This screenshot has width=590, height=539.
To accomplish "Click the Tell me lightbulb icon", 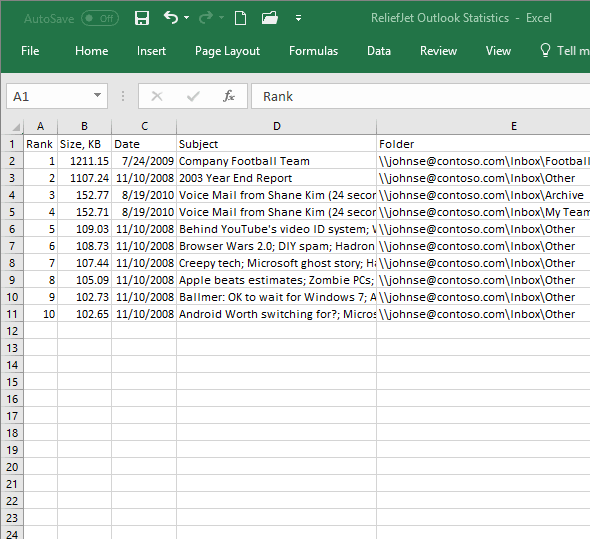I will point(545,50).
